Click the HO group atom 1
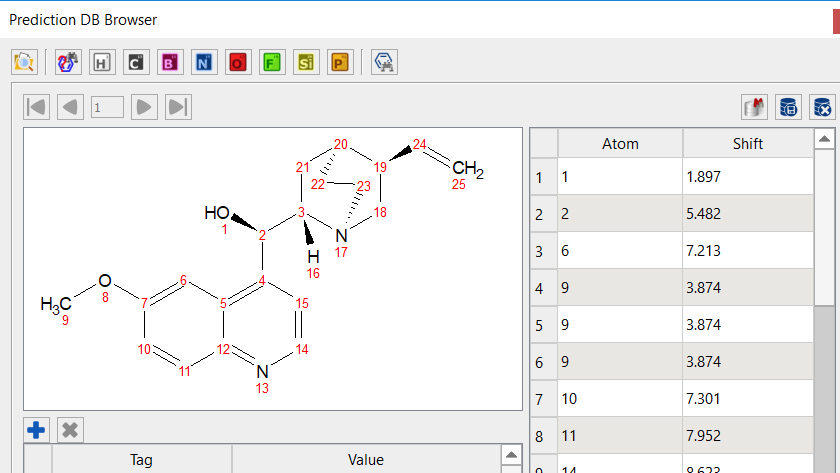This screenshot has height=473, width=840. click(x=218, y=213)
